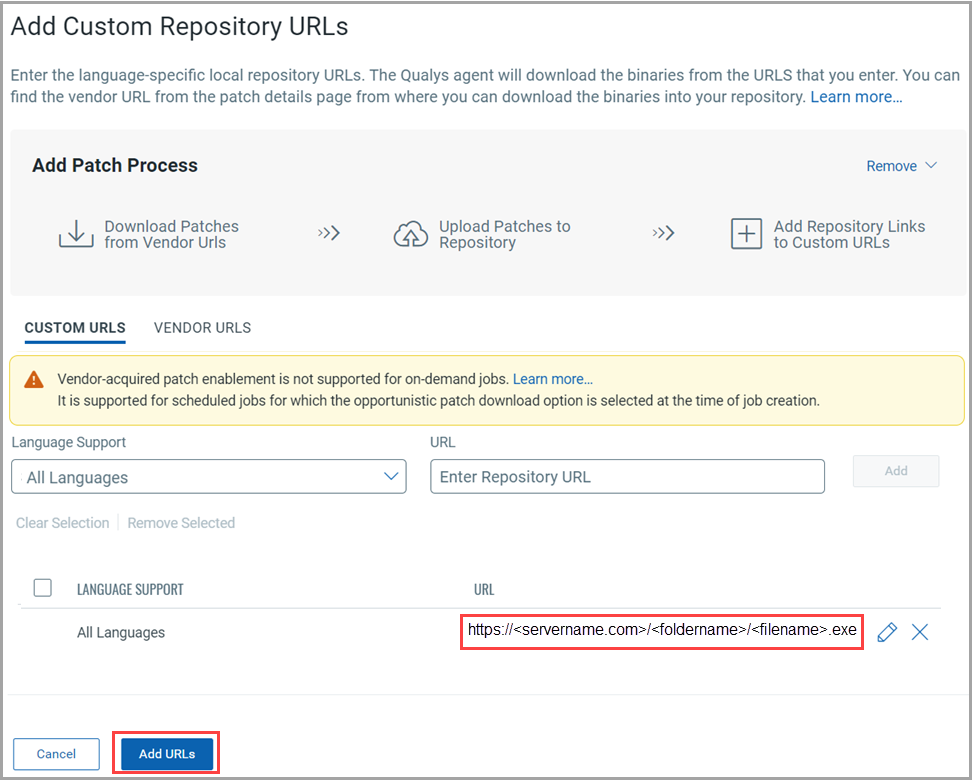Follow the Learn more link in warning banner
Viewport: 972px width, 780px height.
(x=552, y=380)
